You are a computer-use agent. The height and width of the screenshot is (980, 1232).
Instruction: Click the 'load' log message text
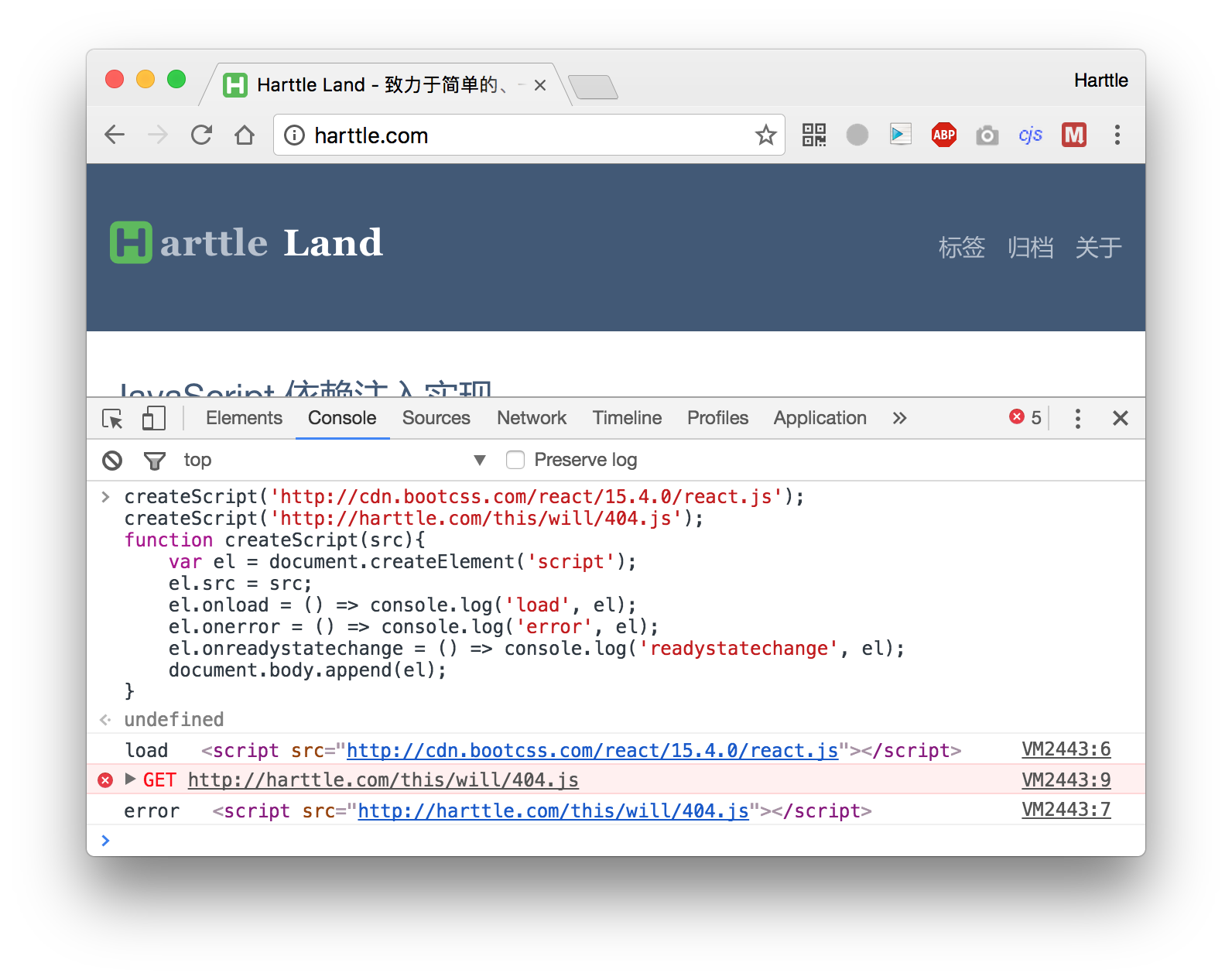pyautogui.click(x=146, y=750)
